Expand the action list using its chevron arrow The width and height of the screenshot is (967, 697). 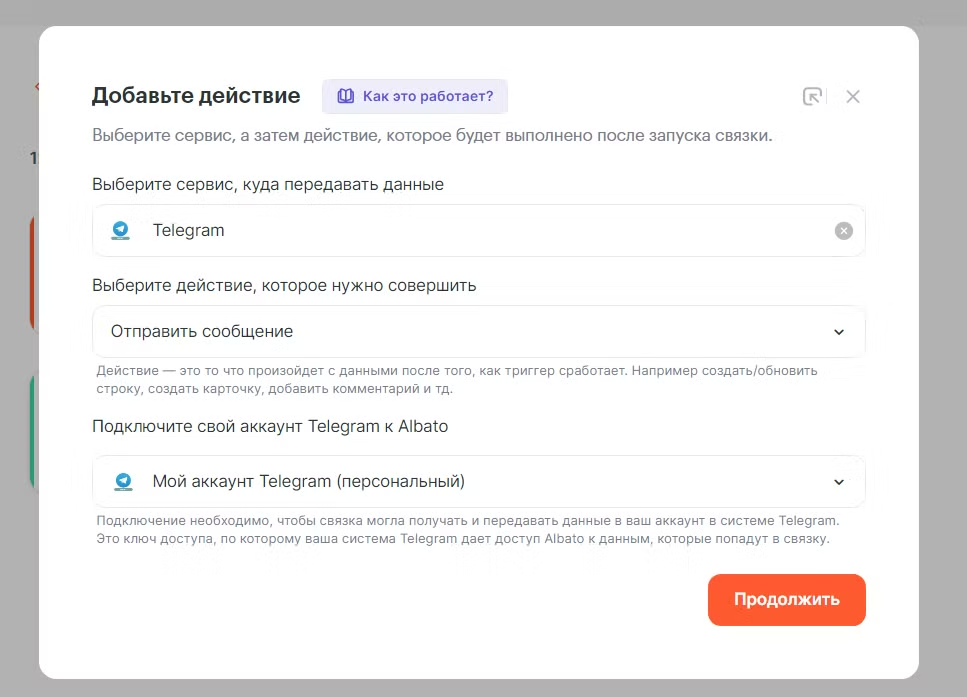839,332
